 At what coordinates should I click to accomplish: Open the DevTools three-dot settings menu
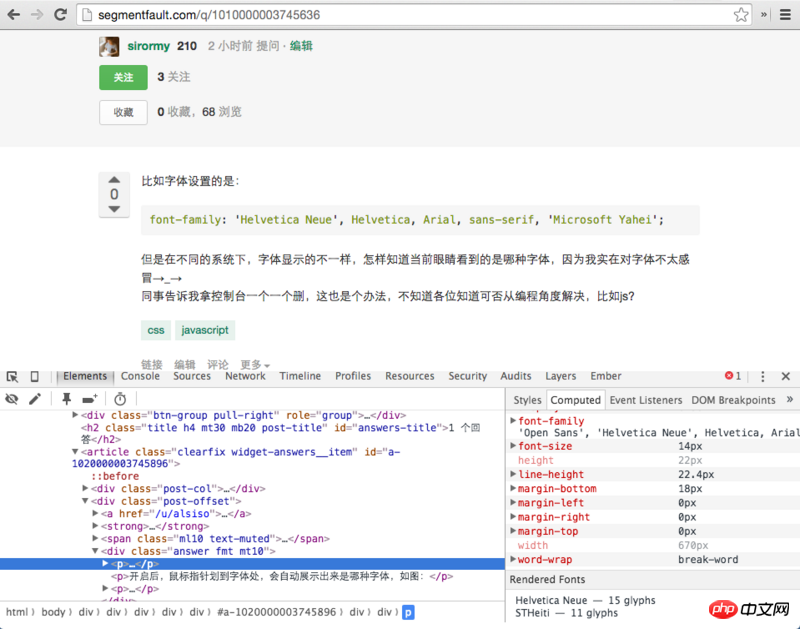click(762, 377)
